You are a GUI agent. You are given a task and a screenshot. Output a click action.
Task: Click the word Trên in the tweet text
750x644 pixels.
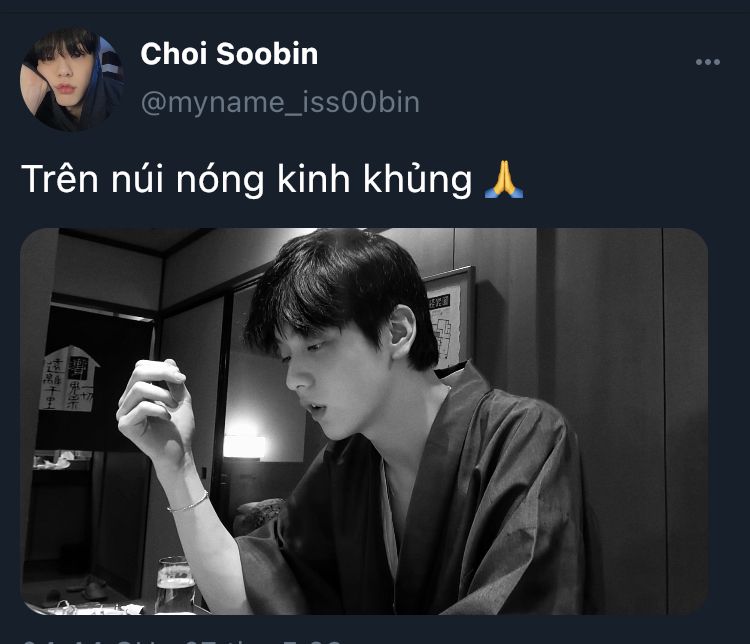pos(60,179)
